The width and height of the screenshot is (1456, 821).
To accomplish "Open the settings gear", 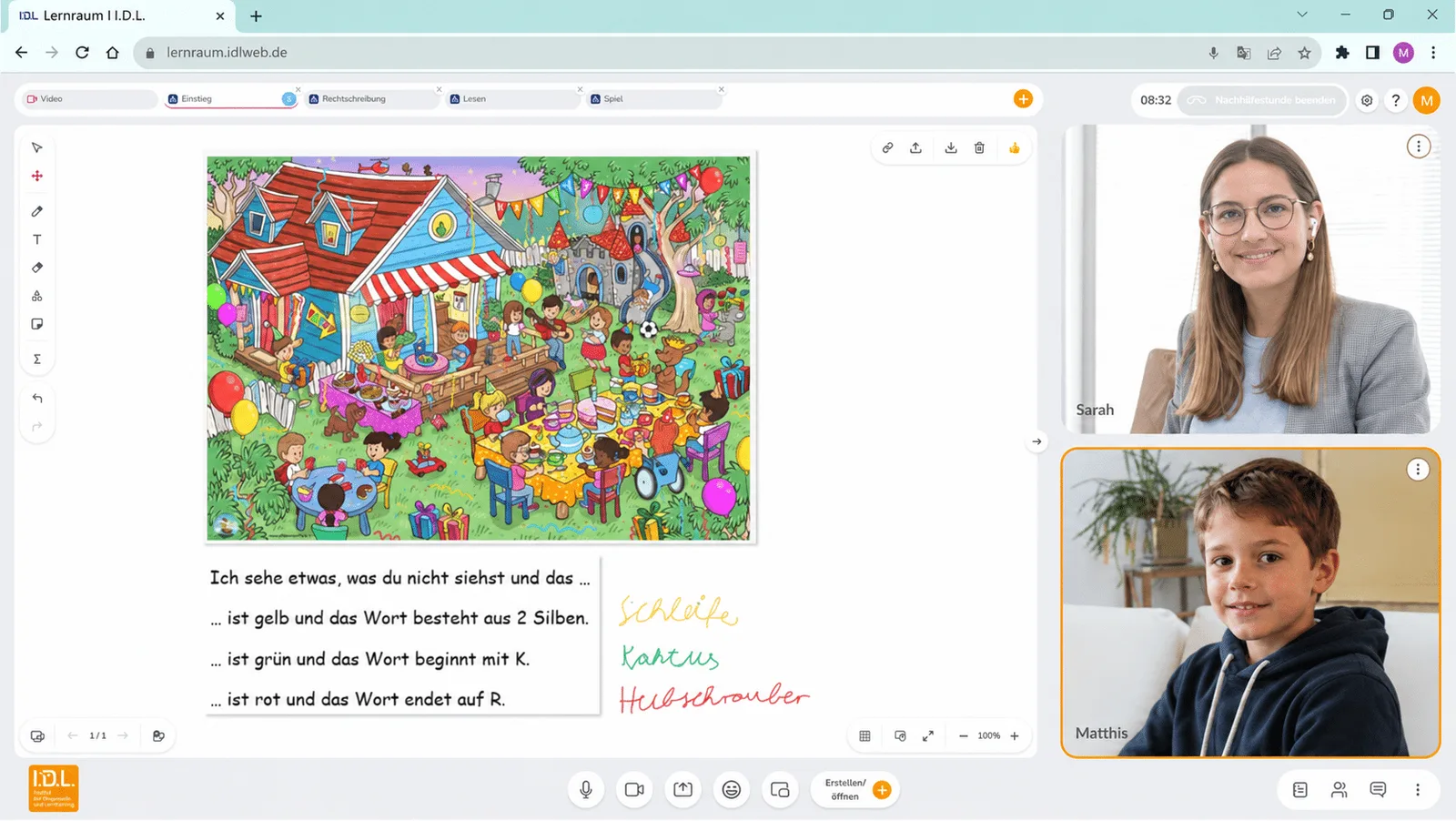I will pos(1367,100).
